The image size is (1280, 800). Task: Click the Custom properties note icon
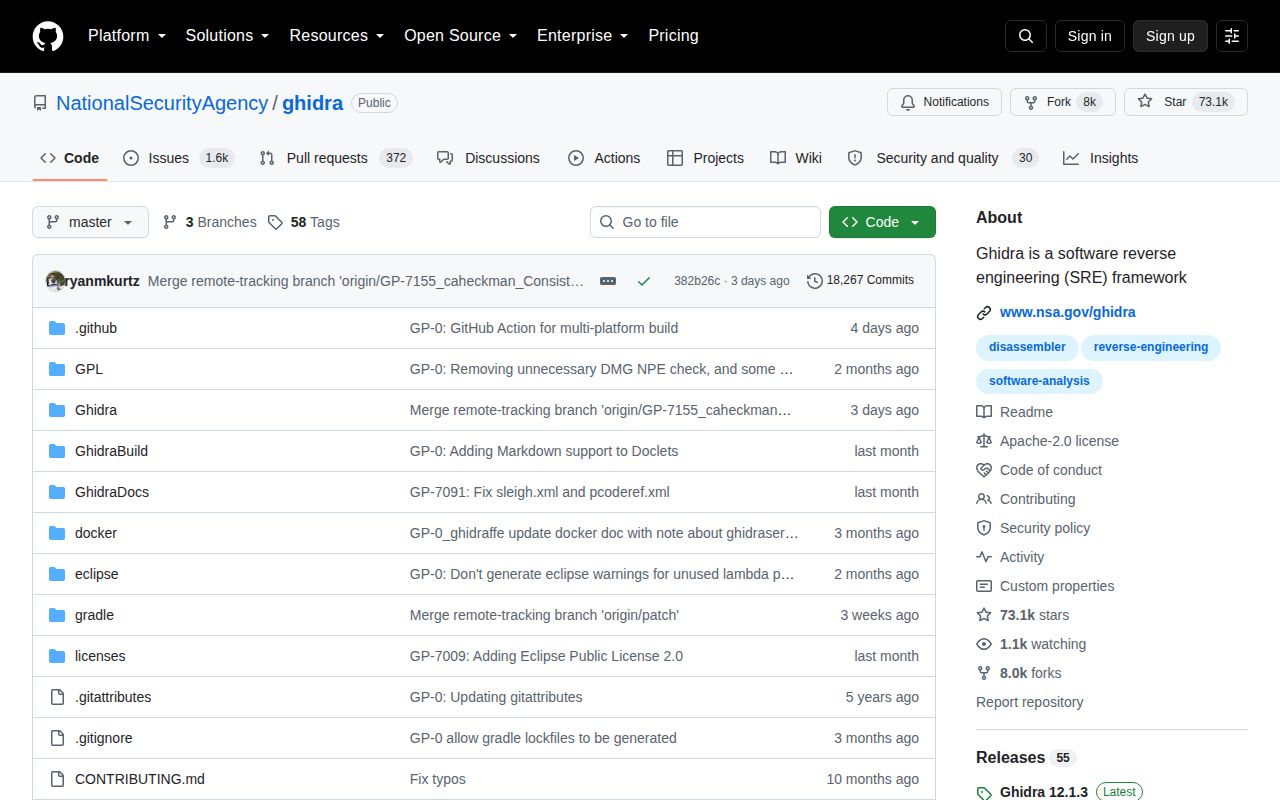click(x=984, y=586)
